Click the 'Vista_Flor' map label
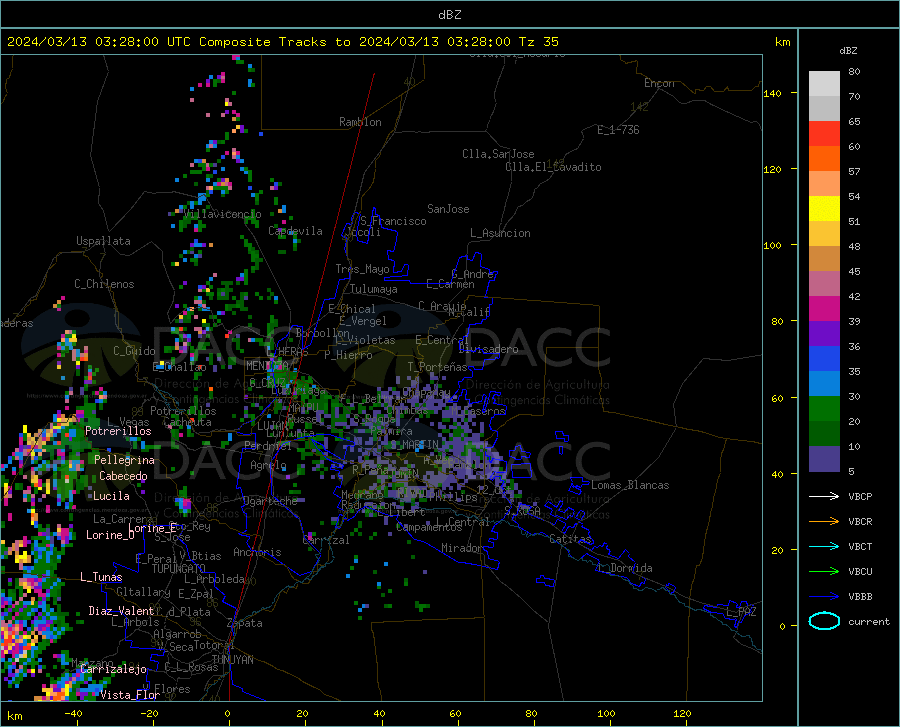This screenshot has height=727, width=900. pyautogui.click(x=130, y=695)
